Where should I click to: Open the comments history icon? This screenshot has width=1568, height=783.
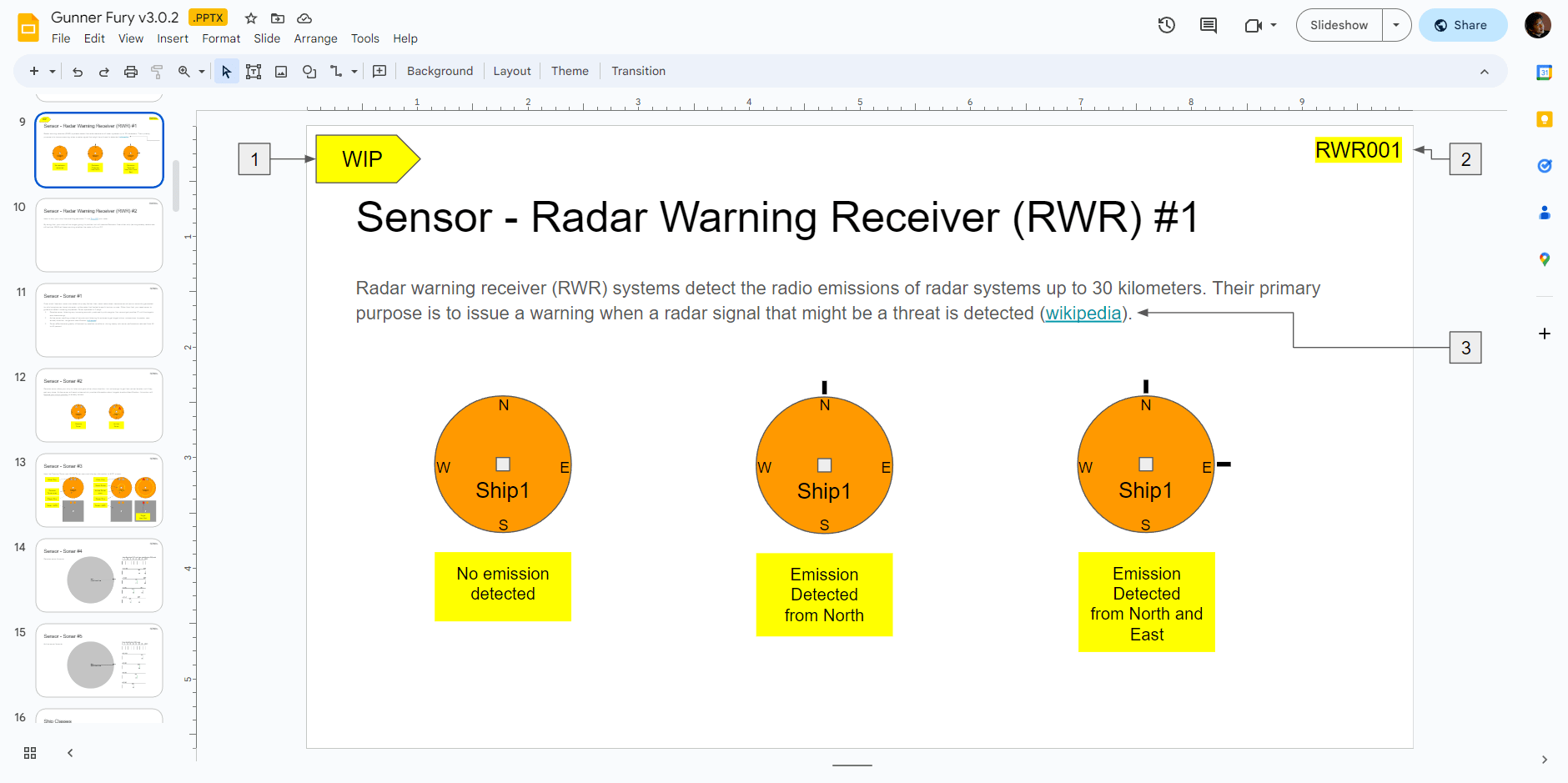tap(1209, 25)
